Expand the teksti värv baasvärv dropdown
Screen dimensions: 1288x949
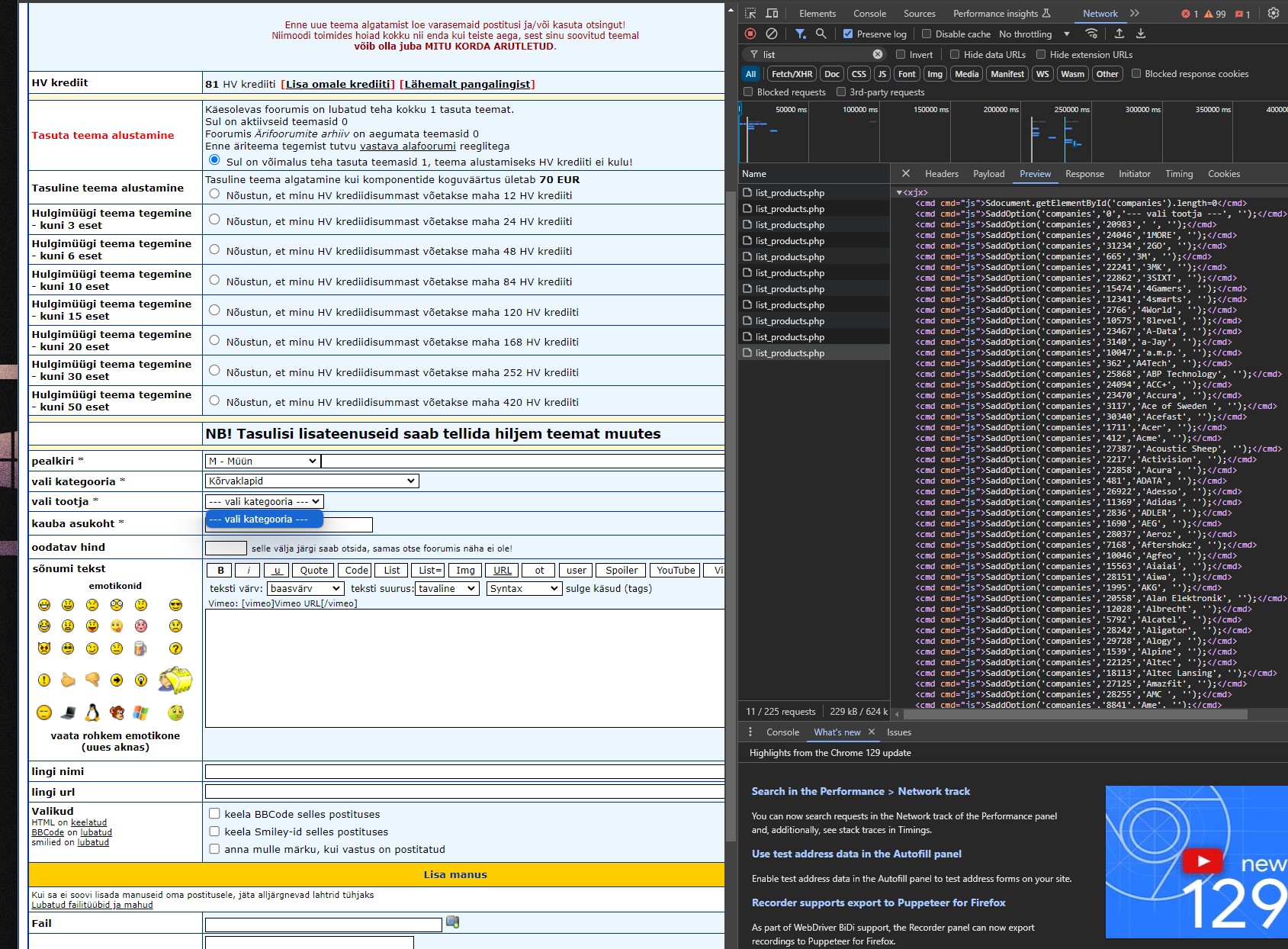[x=305, y=588]
